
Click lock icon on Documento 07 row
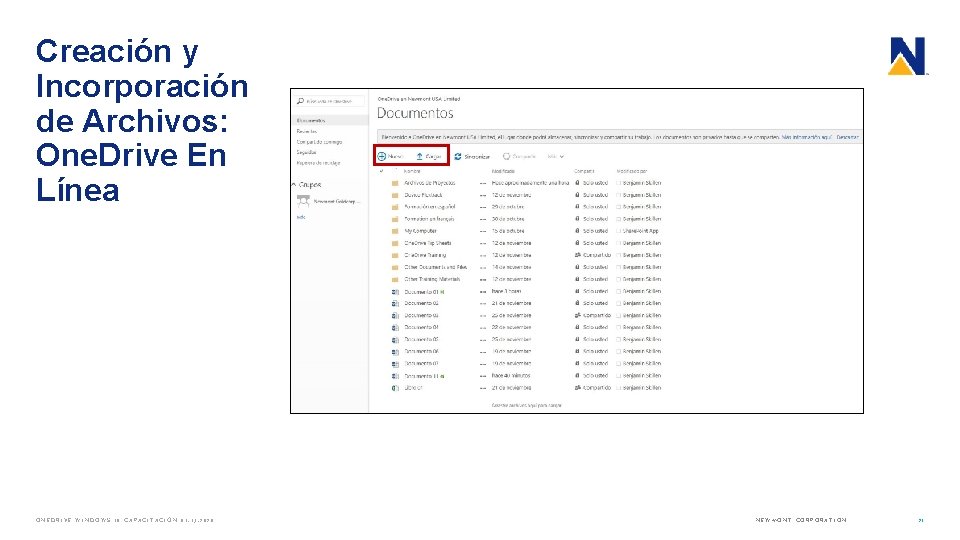pos(577,363)
